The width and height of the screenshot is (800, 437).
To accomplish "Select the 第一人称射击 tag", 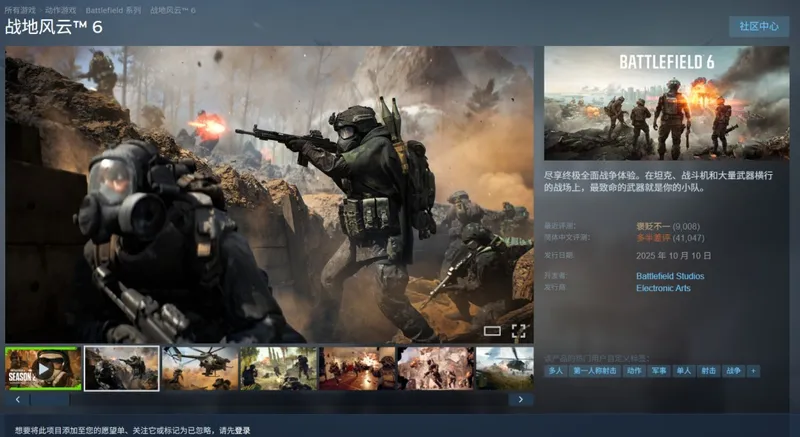I will 594,371.
